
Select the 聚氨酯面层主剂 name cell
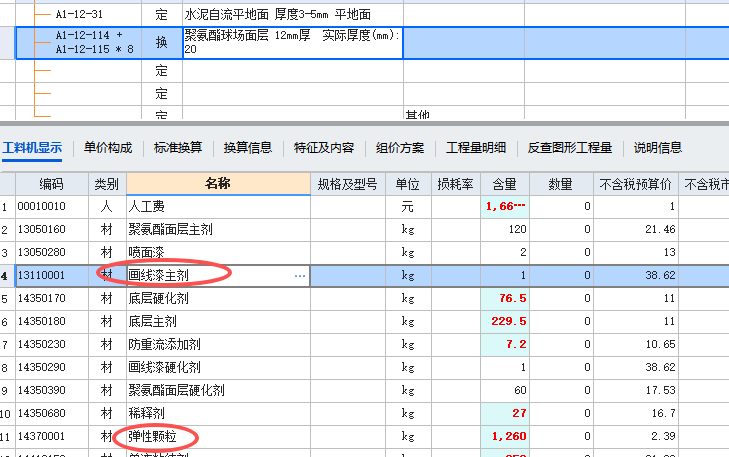(x=218, y=229)
